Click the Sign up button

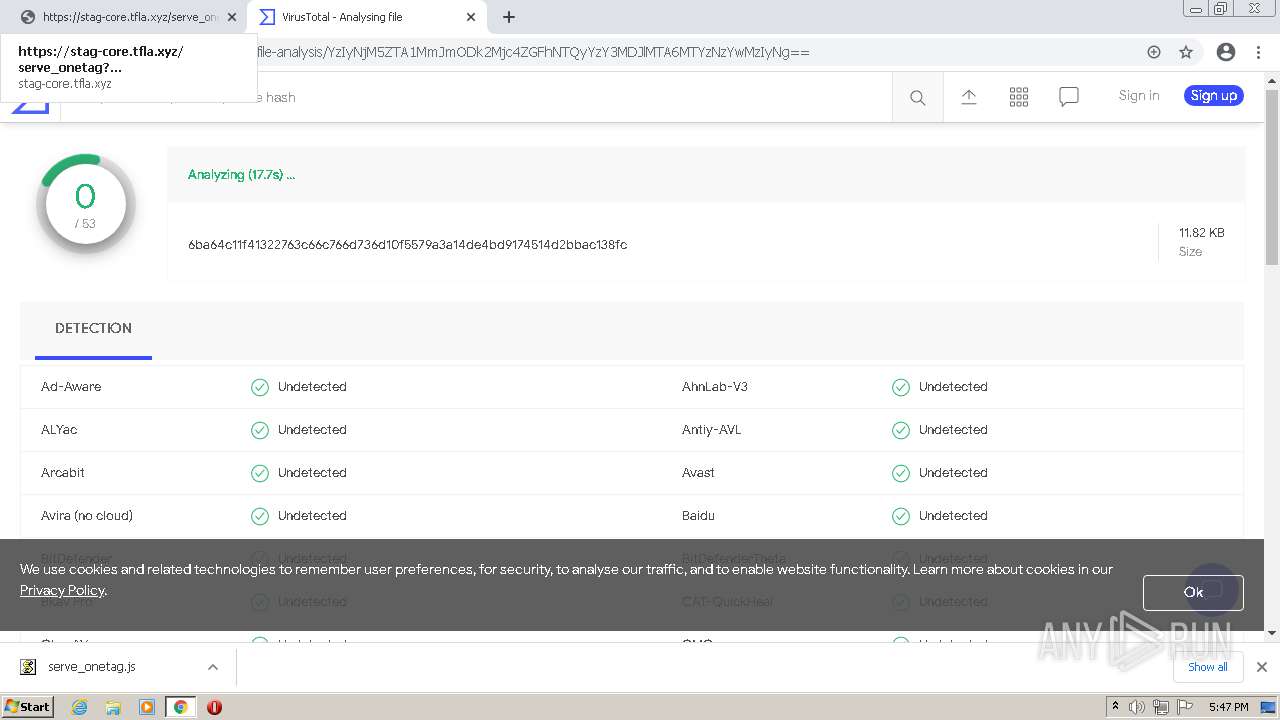pos(1214,96)
